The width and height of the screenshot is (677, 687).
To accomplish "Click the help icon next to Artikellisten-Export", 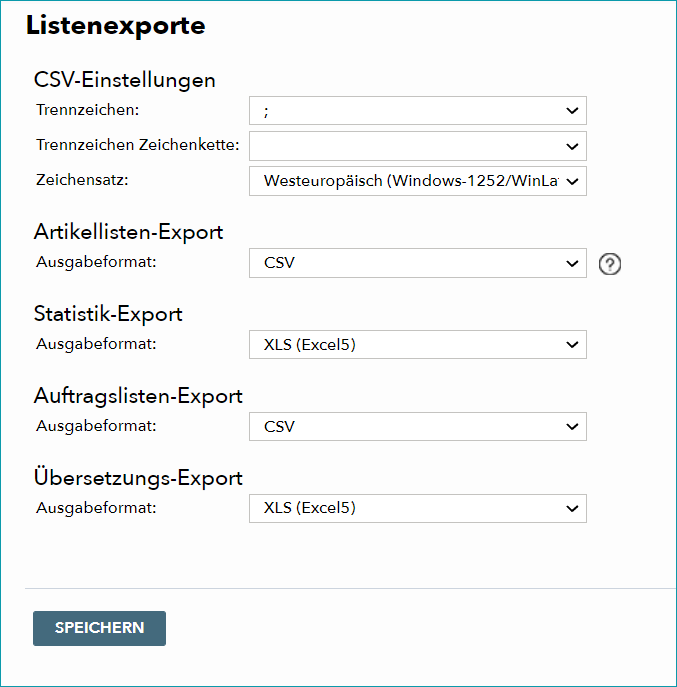I will [x=610, y=264].
